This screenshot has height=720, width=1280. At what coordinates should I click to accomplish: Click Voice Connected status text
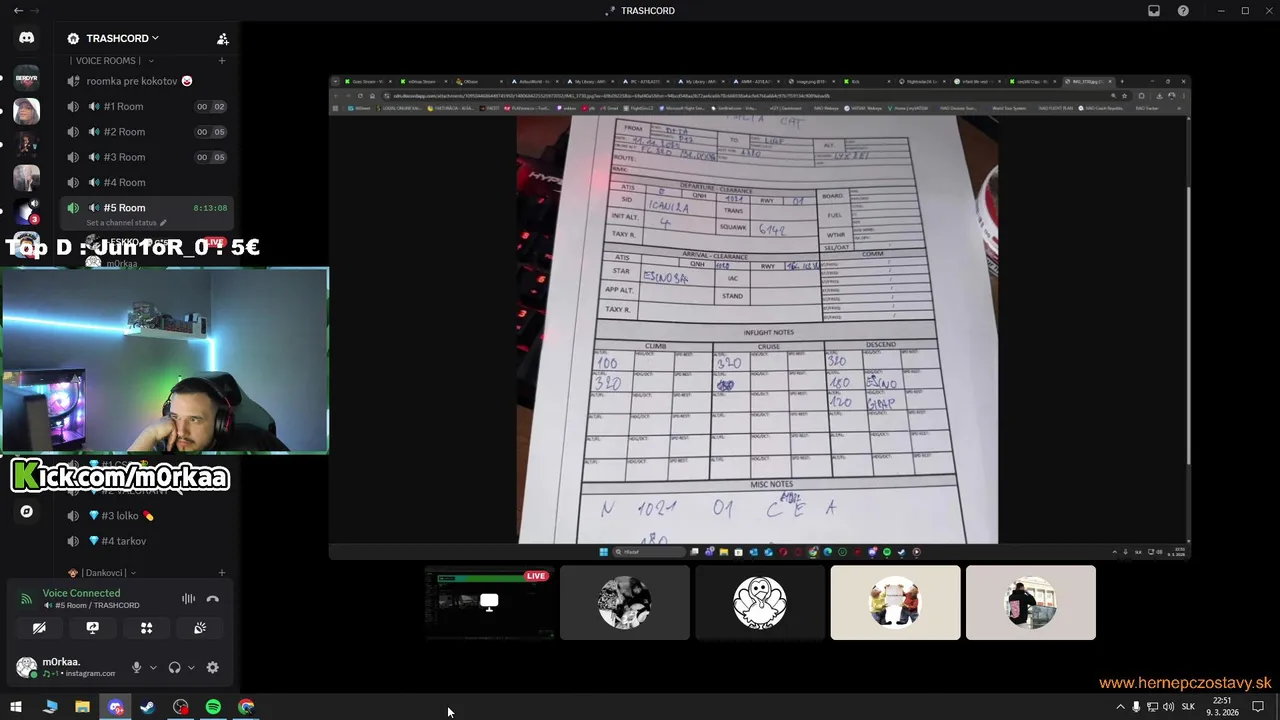coord(81,593)
